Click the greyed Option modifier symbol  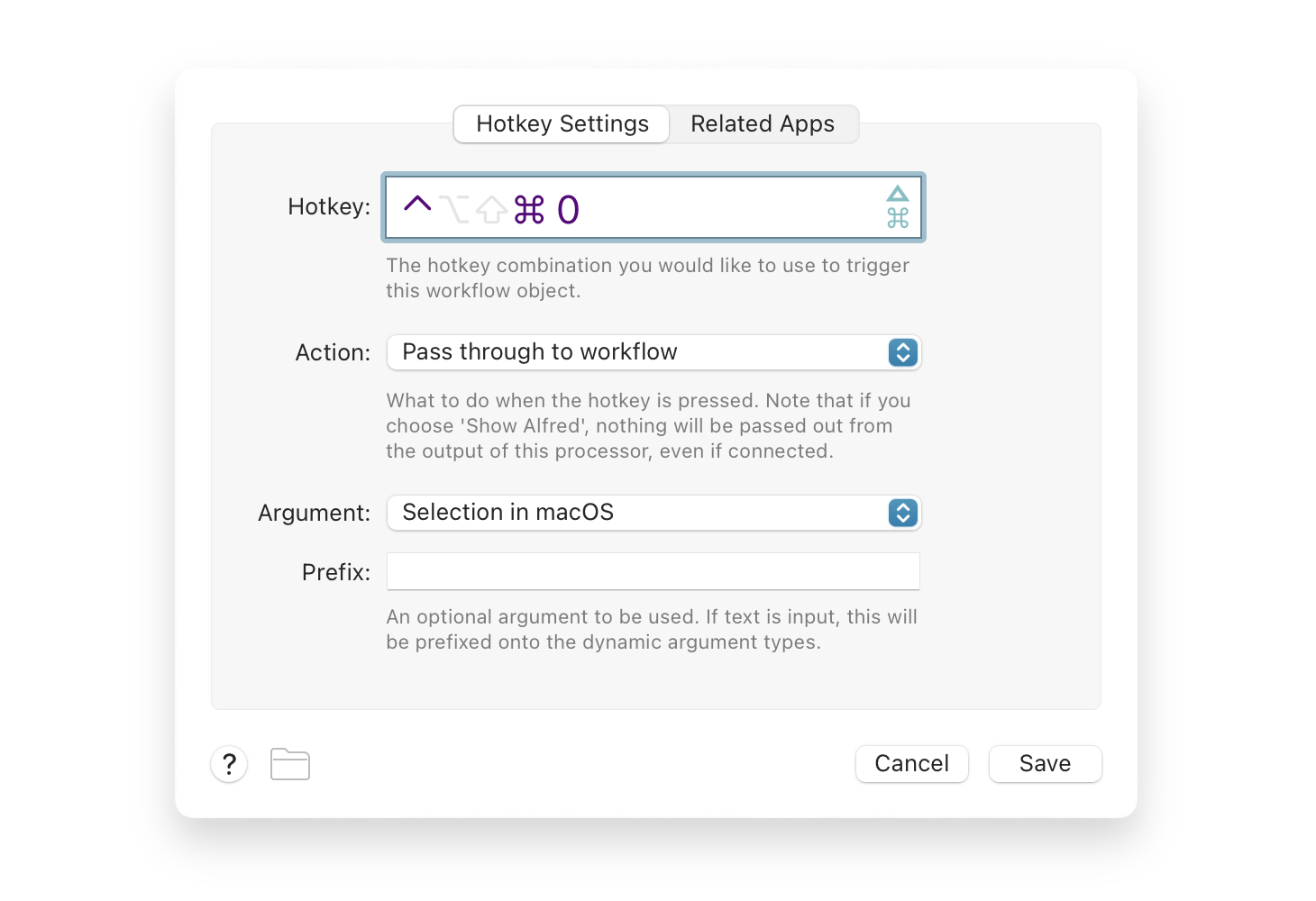pyautogui.click(x=455, y=209)
